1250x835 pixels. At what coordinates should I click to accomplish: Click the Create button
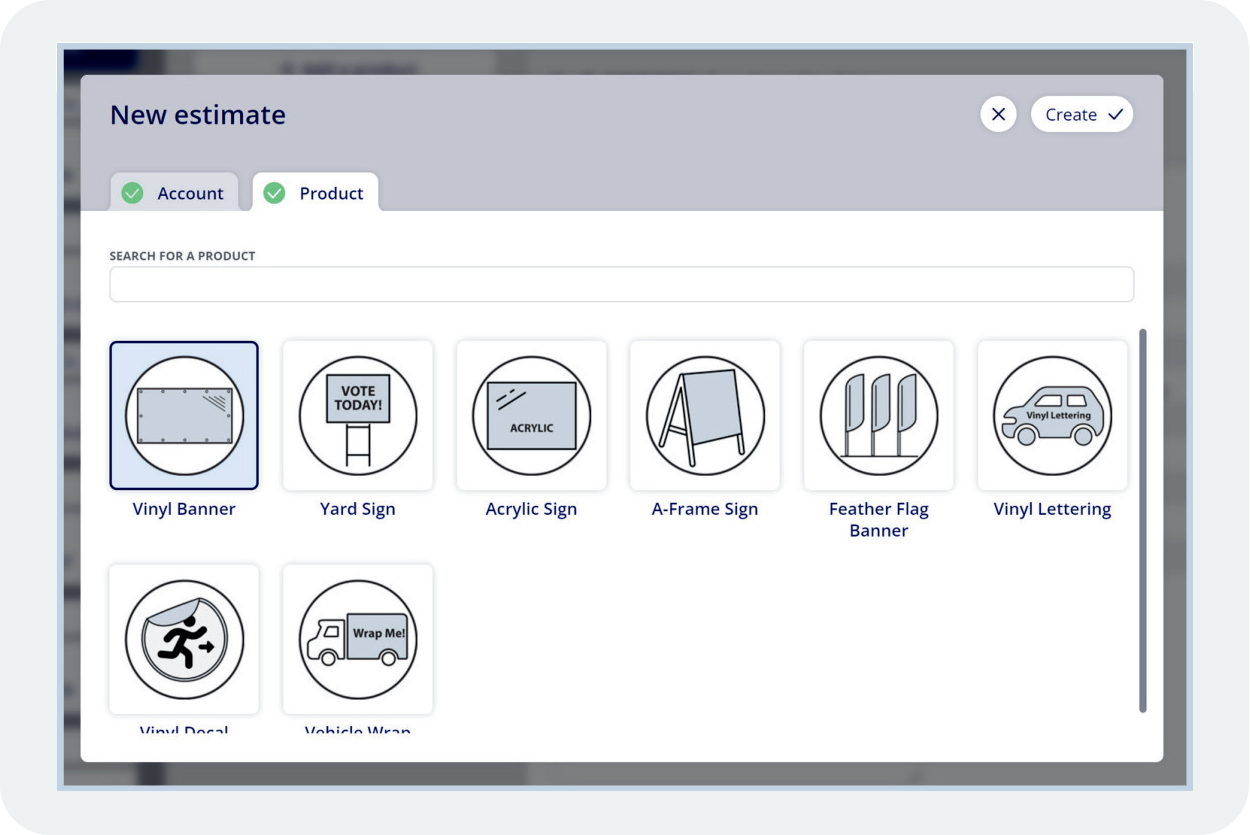coord(1082,115)
